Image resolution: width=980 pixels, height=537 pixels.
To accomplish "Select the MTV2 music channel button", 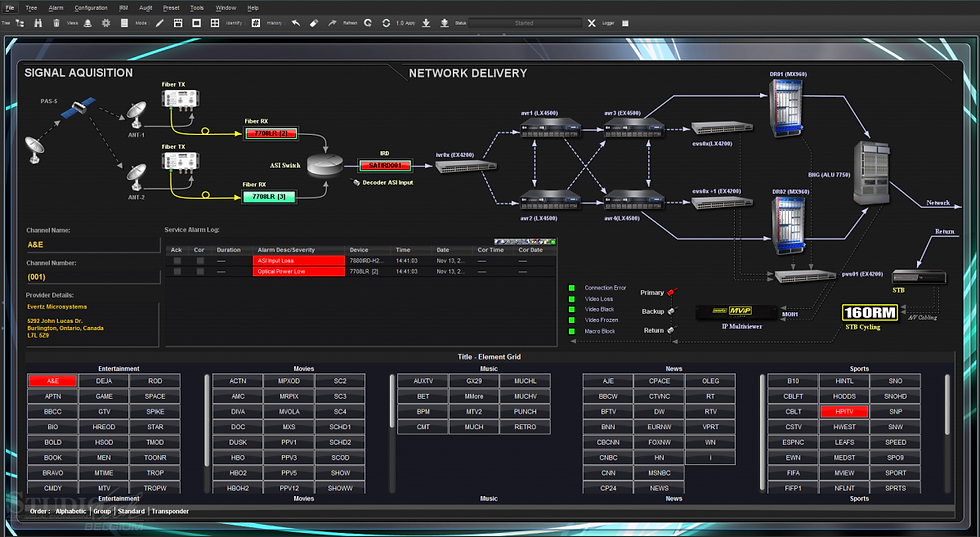I will point(474,411).
